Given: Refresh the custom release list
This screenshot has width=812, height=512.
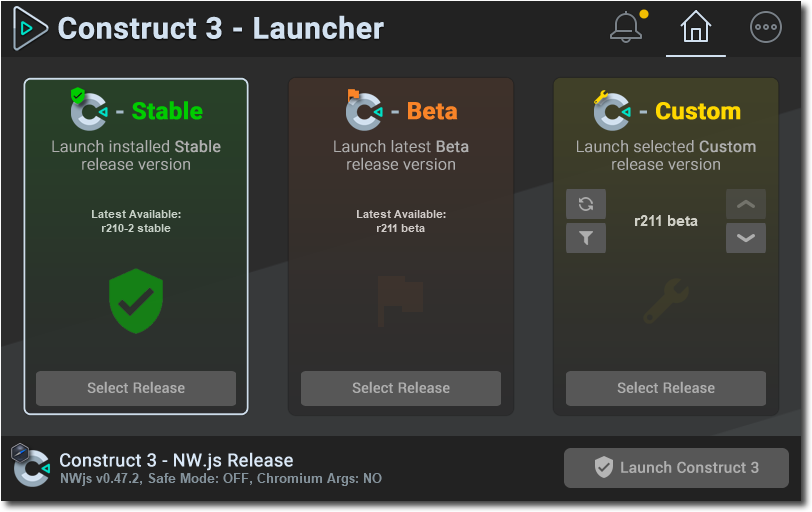Looking at the screenshot, I should pos(586,204).
